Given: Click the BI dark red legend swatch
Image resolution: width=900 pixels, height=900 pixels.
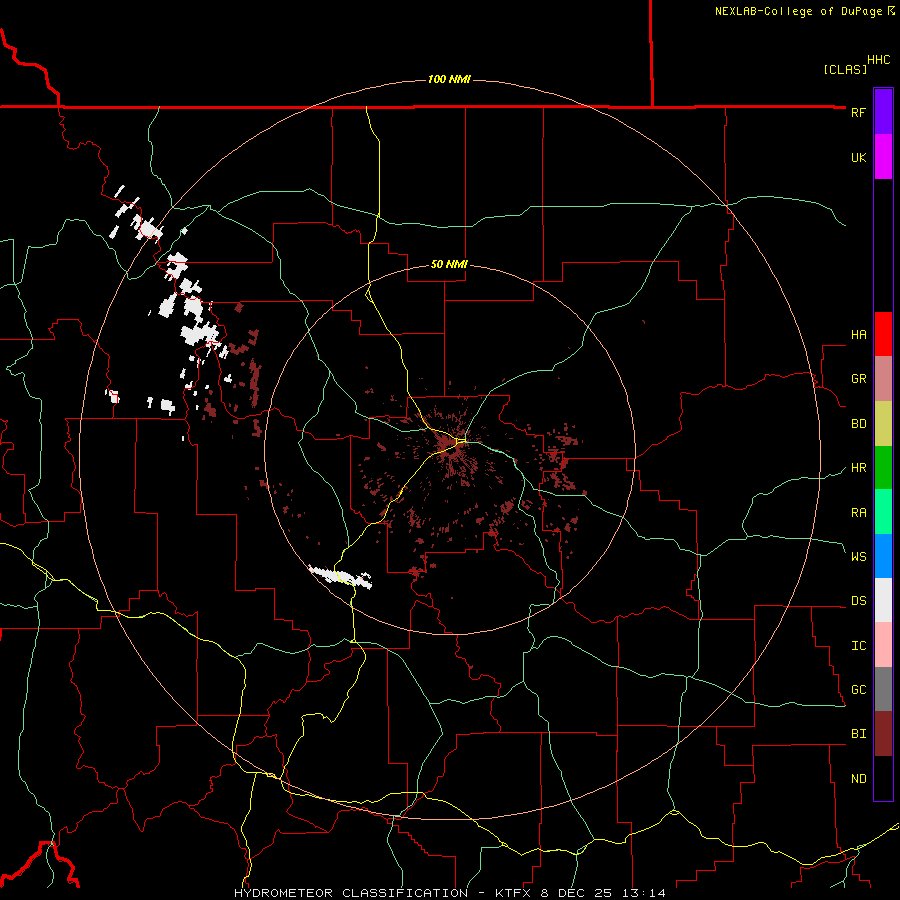Looking at the screenshot, I should [883, 734].
